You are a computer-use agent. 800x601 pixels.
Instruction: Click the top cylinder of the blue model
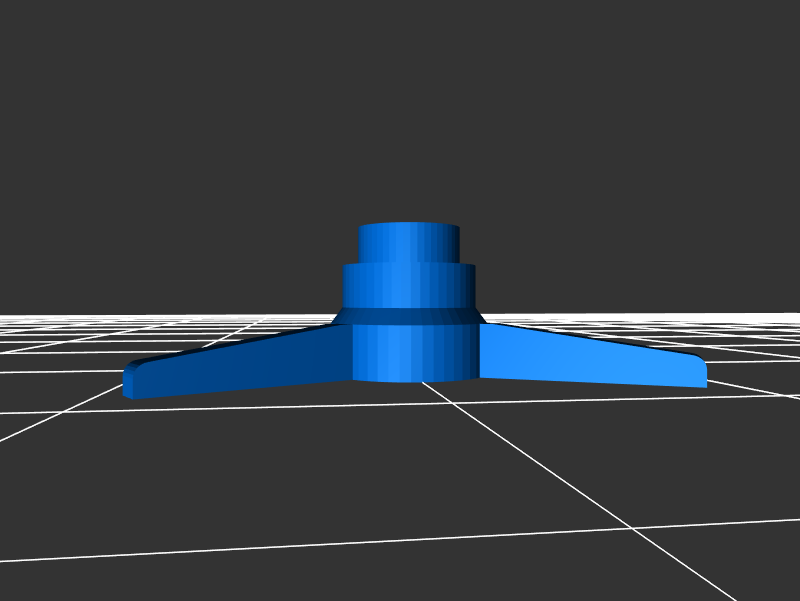[x=409, y=243]
